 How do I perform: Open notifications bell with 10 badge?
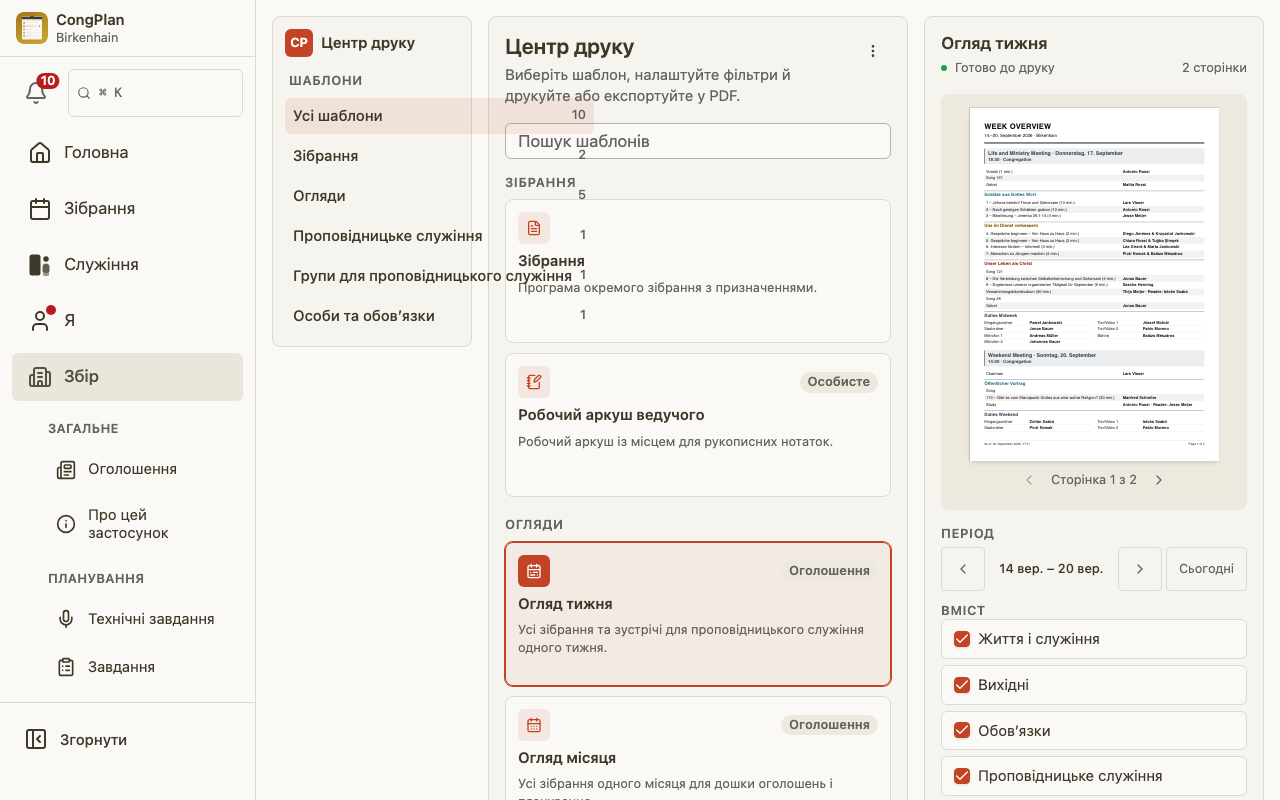(36, 92)
